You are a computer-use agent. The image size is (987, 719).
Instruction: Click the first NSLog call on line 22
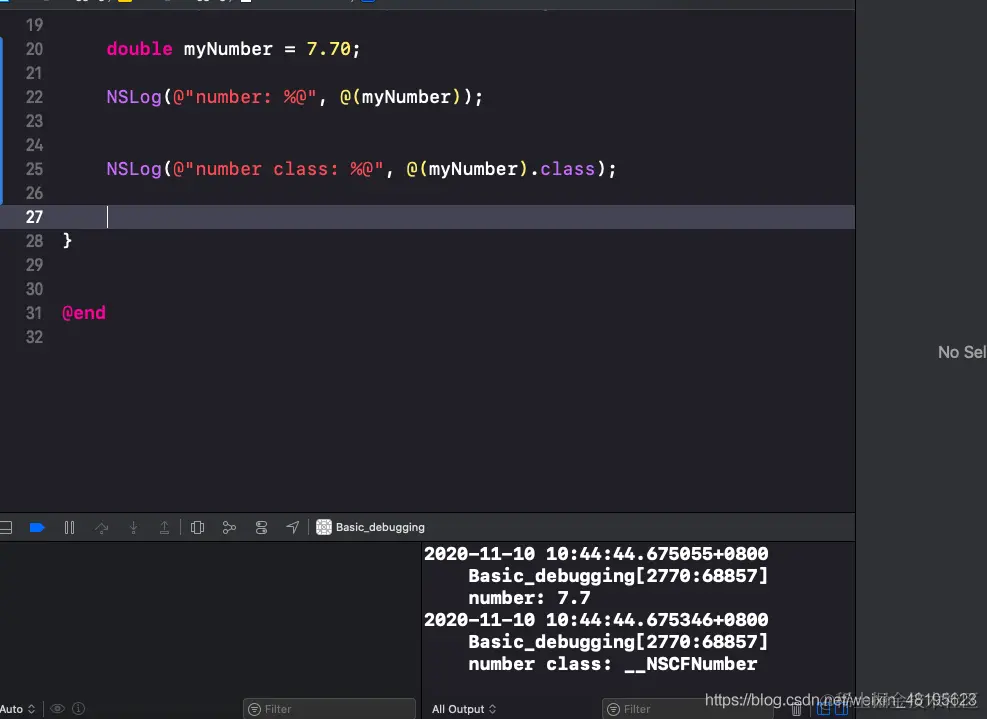(x=134, y=97)
